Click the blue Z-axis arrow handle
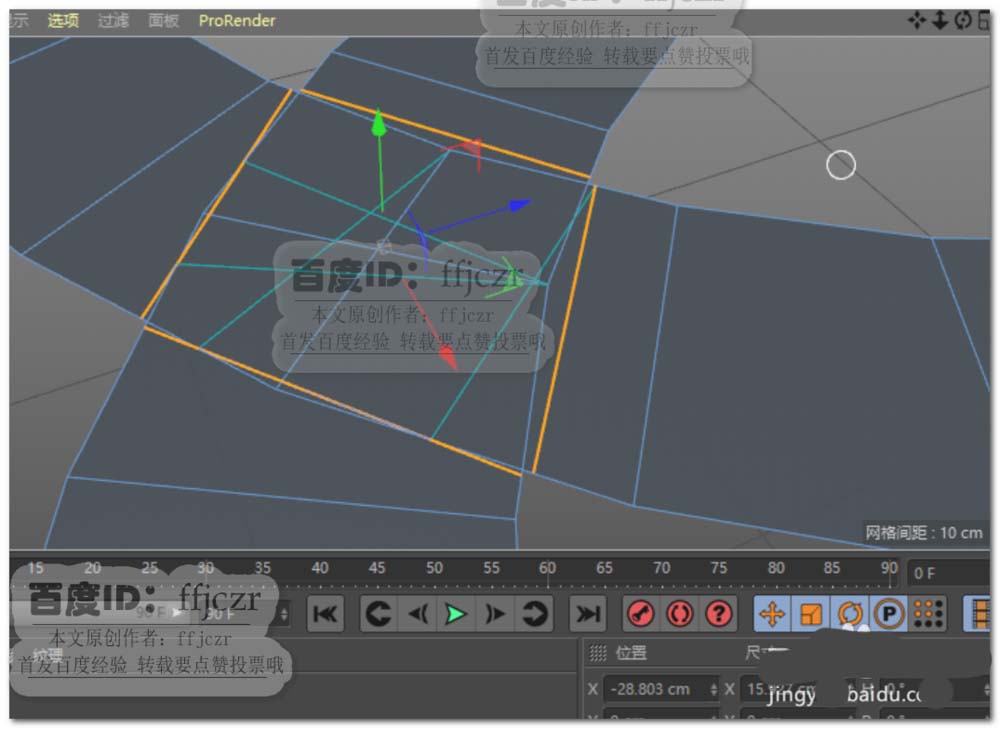Viewport: 1000px width, 729px height. click(x=520, y=205)
